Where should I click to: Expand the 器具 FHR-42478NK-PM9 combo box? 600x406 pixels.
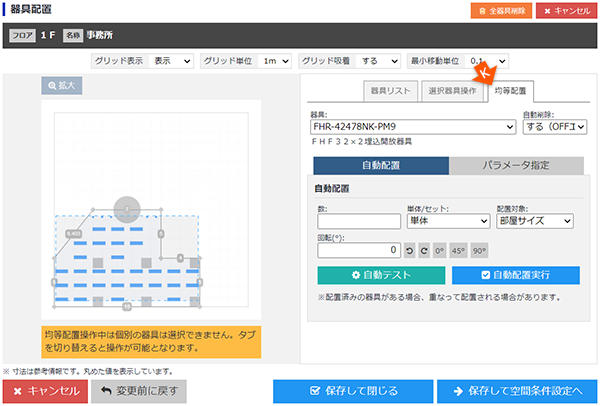(x=413, y=127)
